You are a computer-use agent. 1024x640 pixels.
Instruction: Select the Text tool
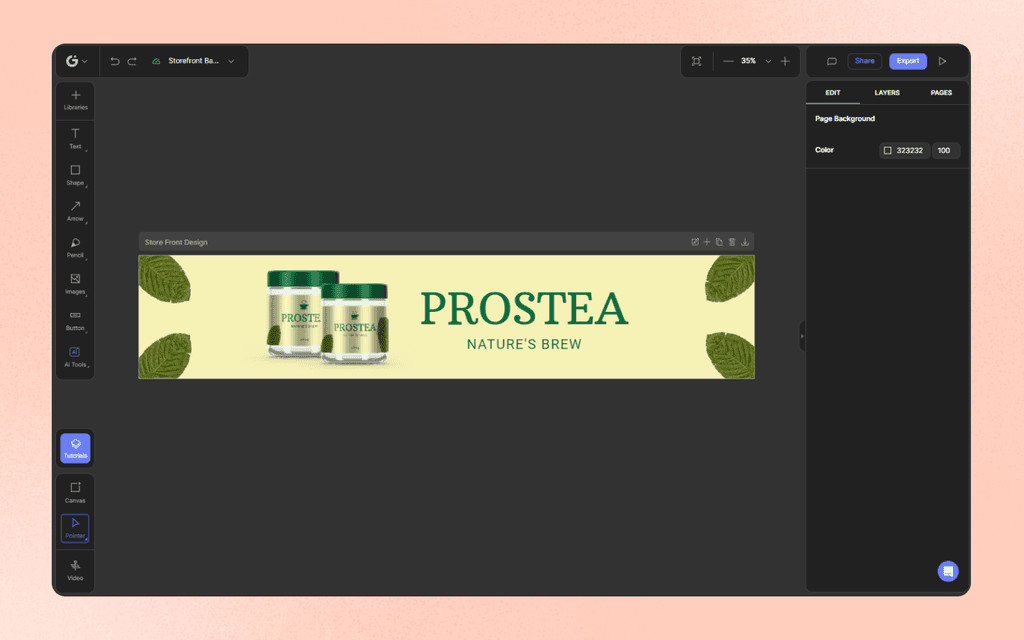point(75,140)
